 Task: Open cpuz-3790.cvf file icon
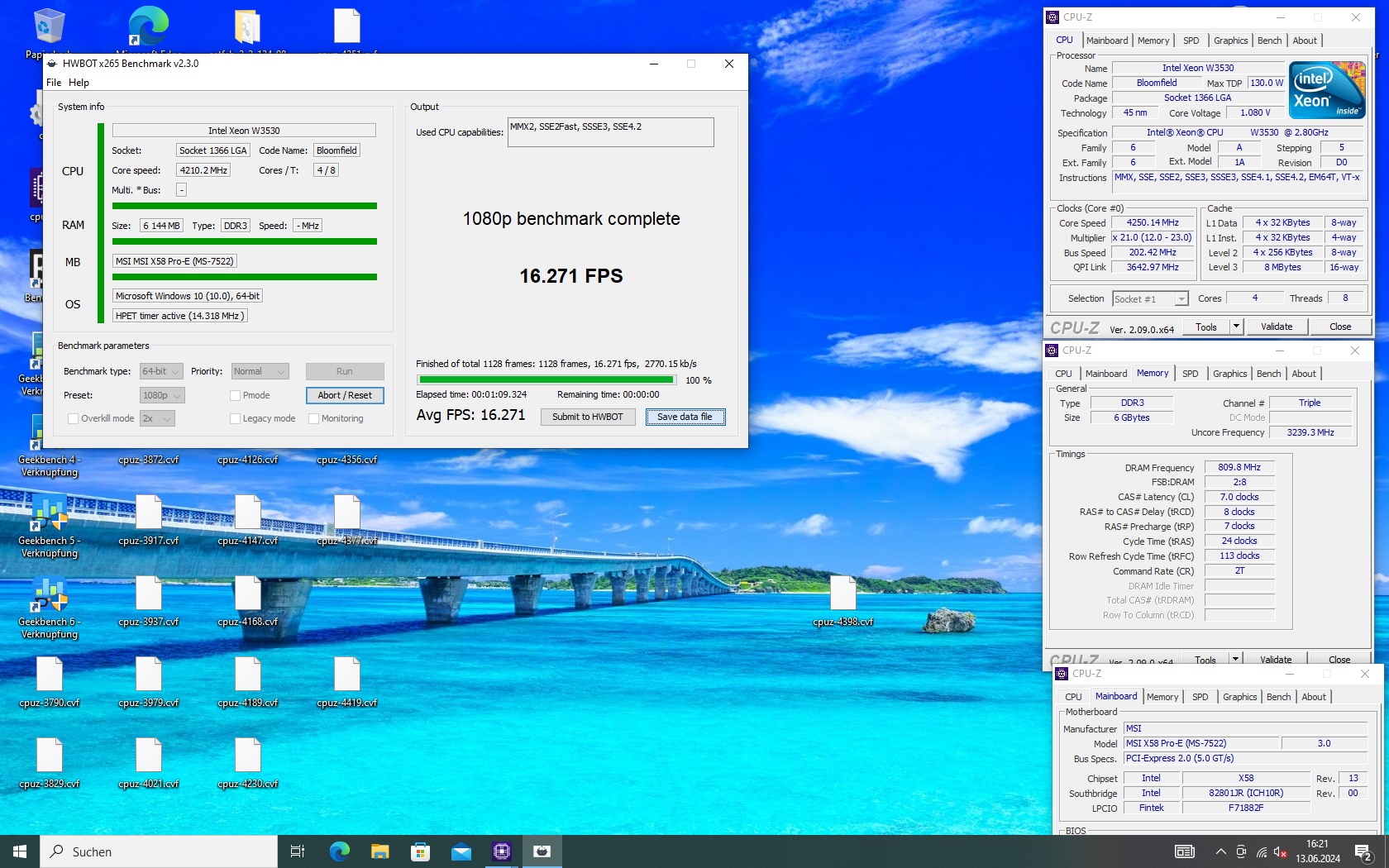pyautogui.click(x=50, y=683)
